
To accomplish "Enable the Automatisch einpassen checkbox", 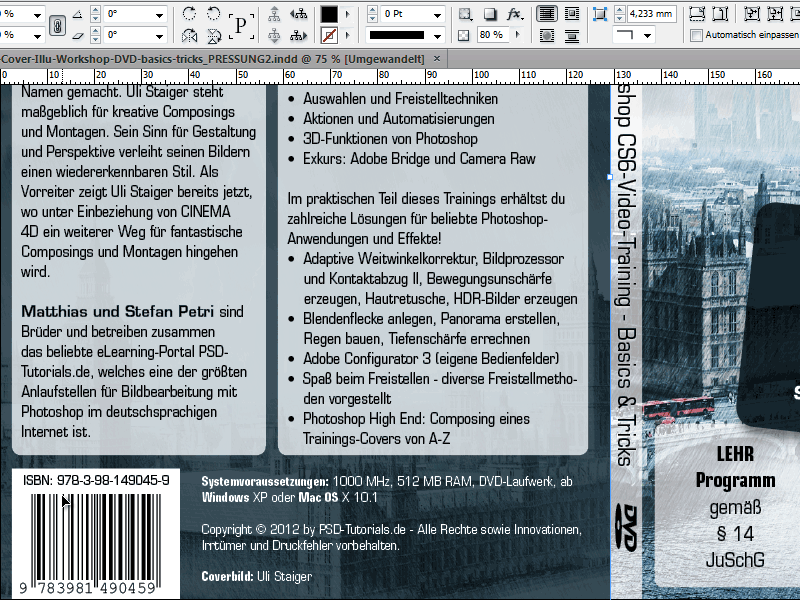I will [696, 35].
